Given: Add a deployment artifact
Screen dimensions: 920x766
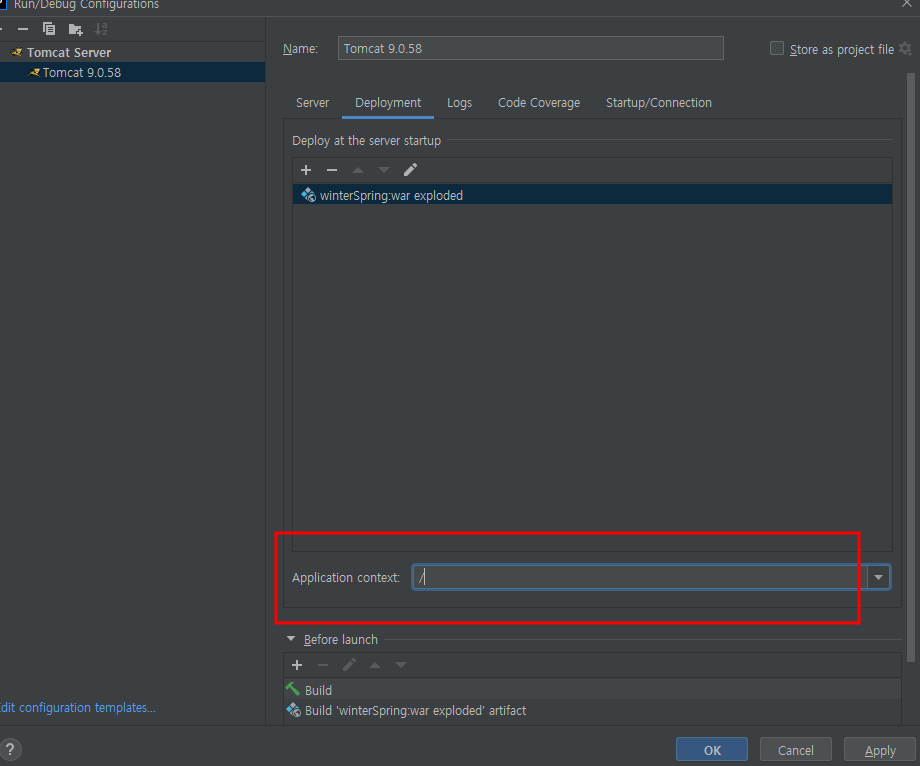Looking at the screenshot, I should (306, 170).
